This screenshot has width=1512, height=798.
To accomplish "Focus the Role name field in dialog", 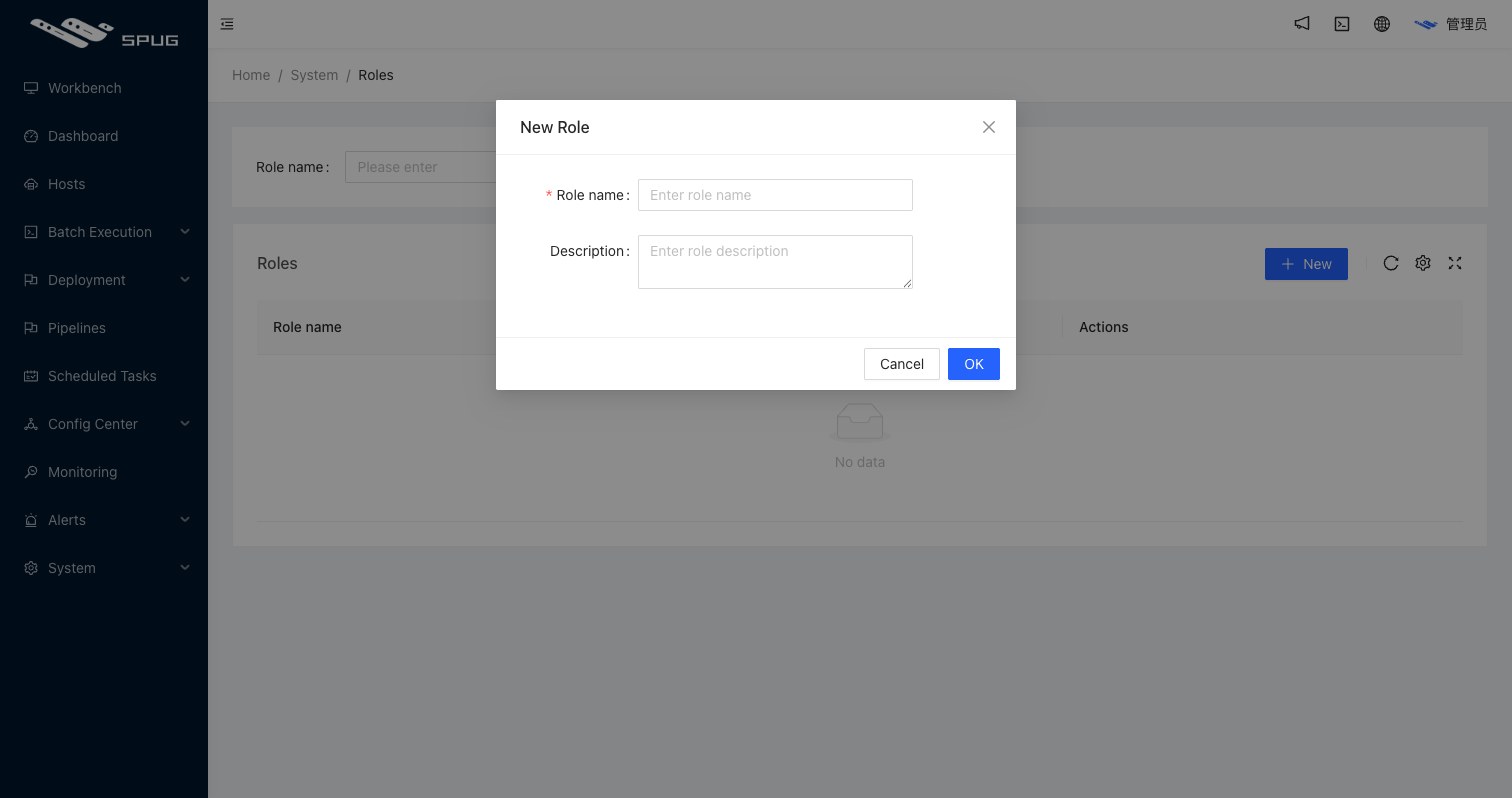I will [x=775, y=195].
